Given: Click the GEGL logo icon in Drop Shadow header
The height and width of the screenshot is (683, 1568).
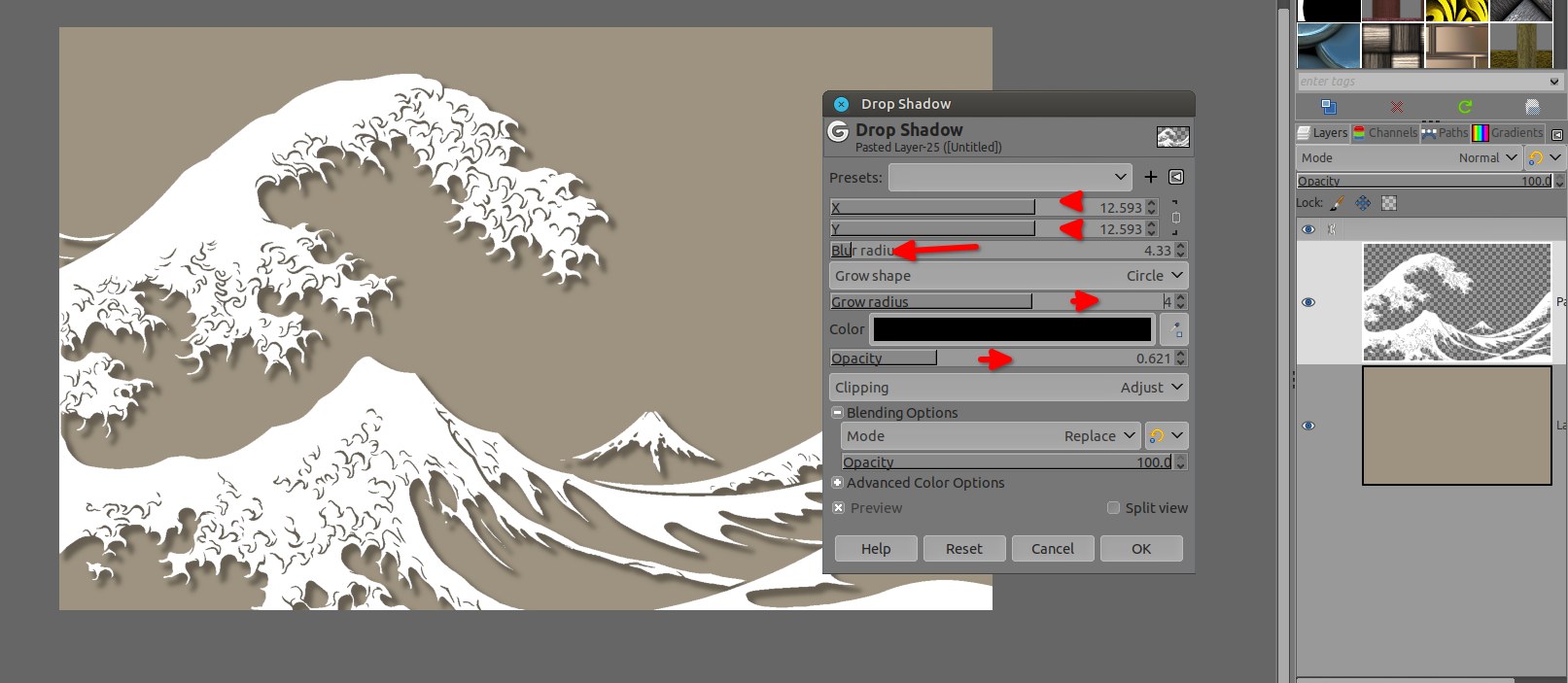Looking at the screenshot, I should click(x=838, y=131).
